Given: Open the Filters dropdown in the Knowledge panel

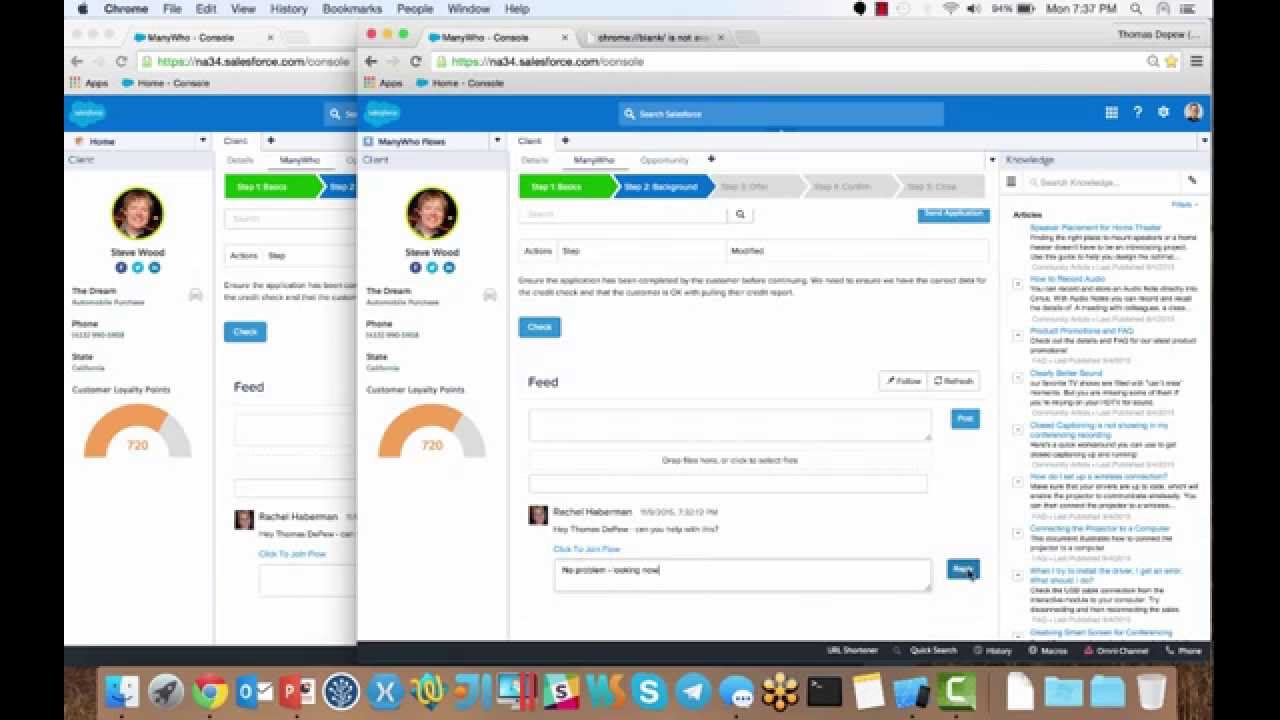Looking at the screenshot, I should coord(1184,204).
